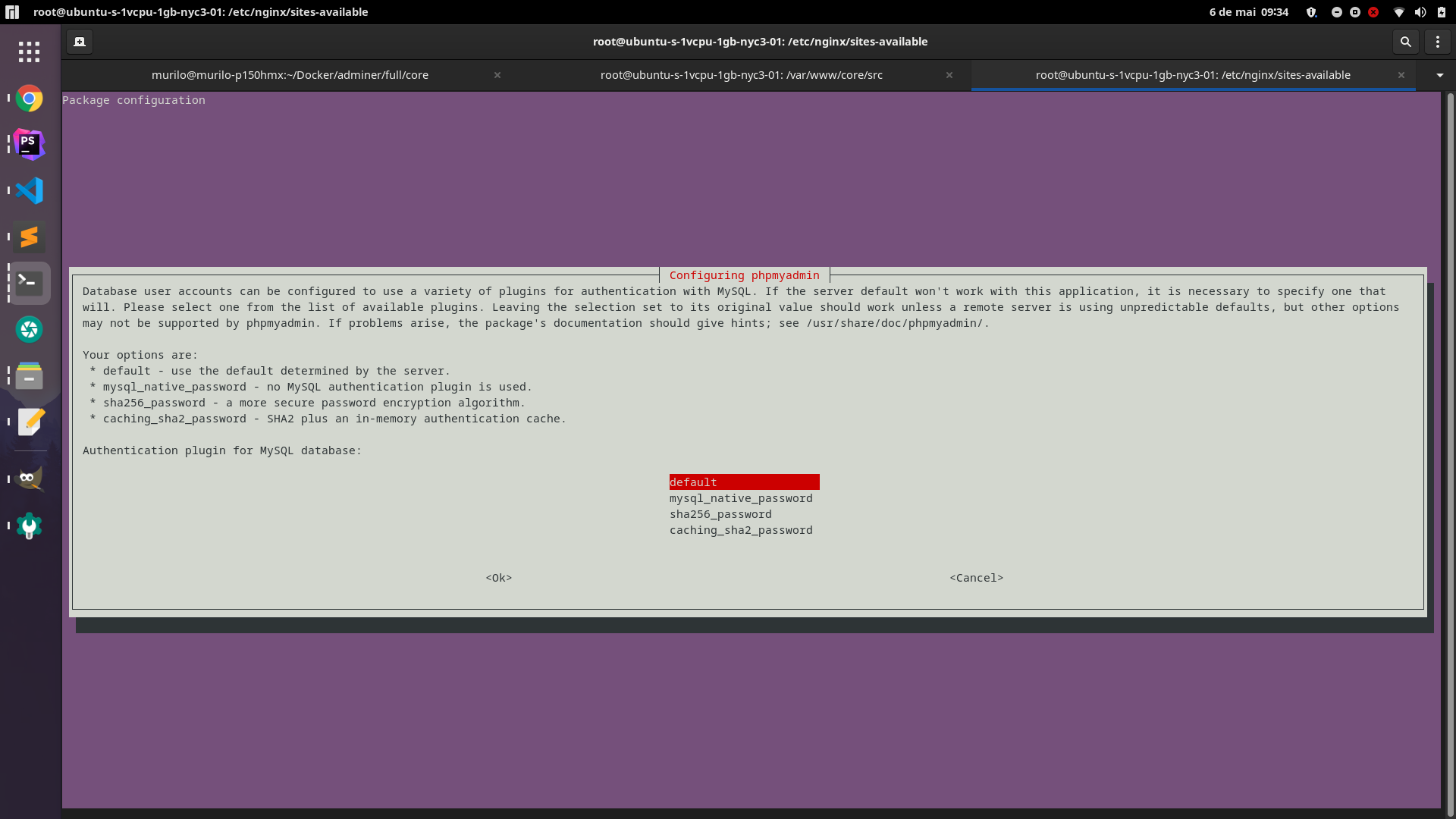Open the terminal kebab menu
This screenshot has width=1456, height=819.
point(1437,42)
